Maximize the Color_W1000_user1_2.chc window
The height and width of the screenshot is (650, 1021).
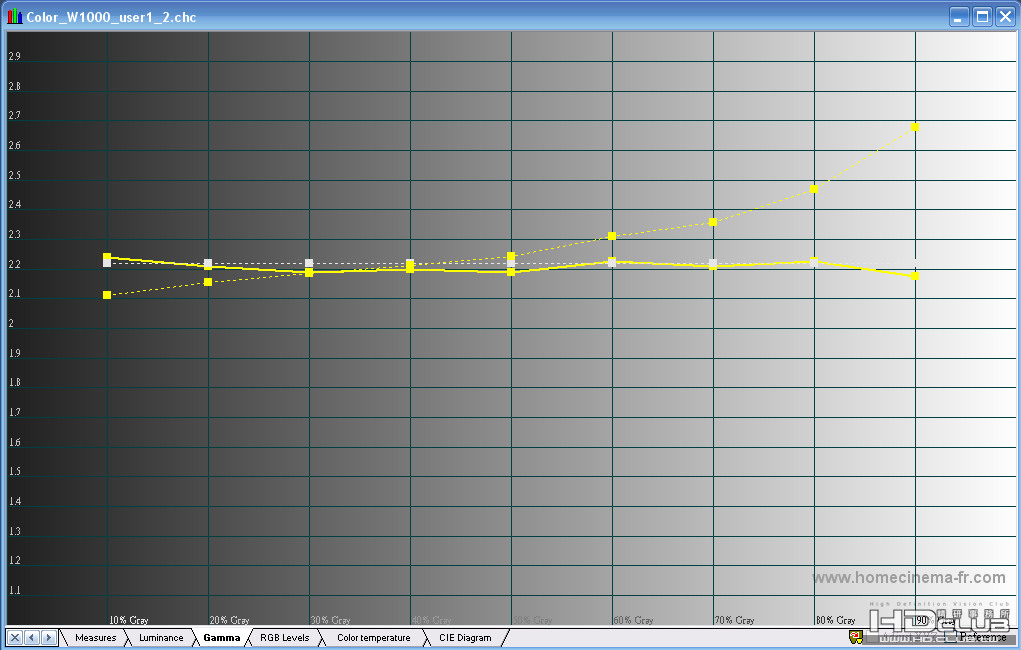[x=982, y=16]
